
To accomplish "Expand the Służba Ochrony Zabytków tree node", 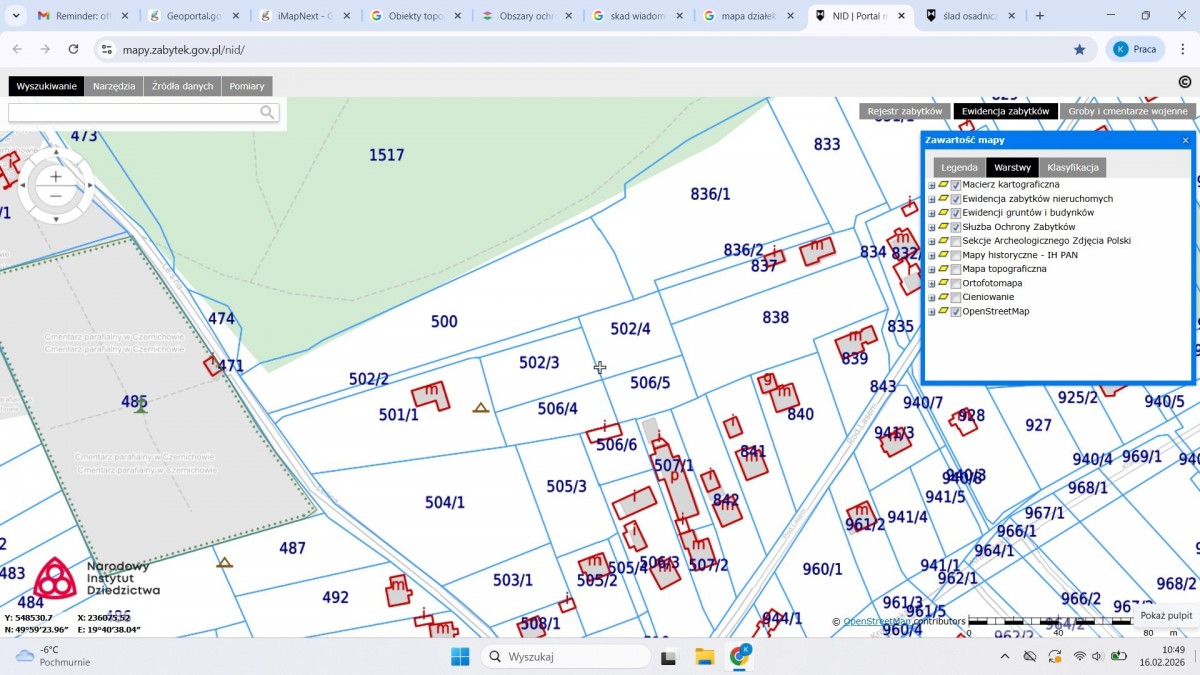I will click(x=932, y=228).
